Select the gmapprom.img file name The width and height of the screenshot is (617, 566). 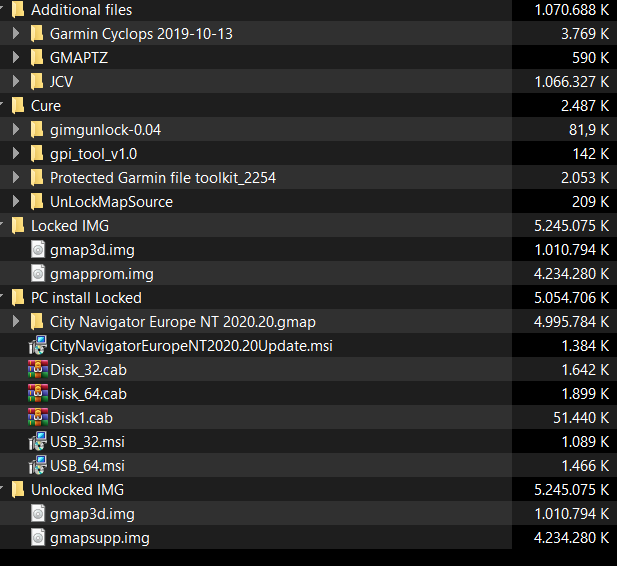tap(102, 274)
